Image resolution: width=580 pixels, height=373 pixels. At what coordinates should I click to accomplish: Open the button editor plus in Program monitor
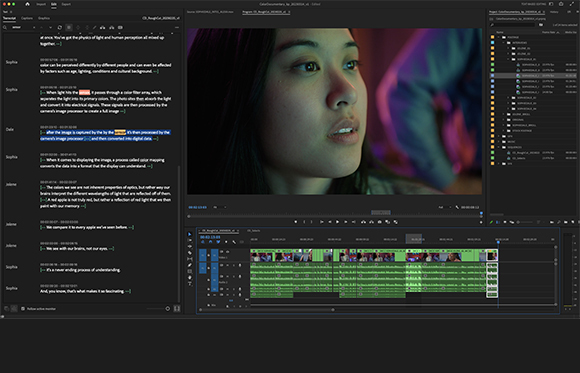(x=481, y=222)
